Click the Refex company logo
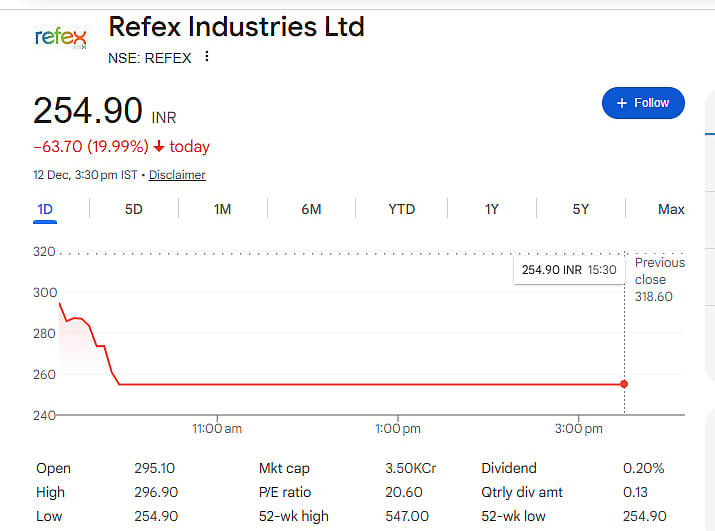Image resolution: width=715 pixels, height=531 pixels. pos(60,38)
